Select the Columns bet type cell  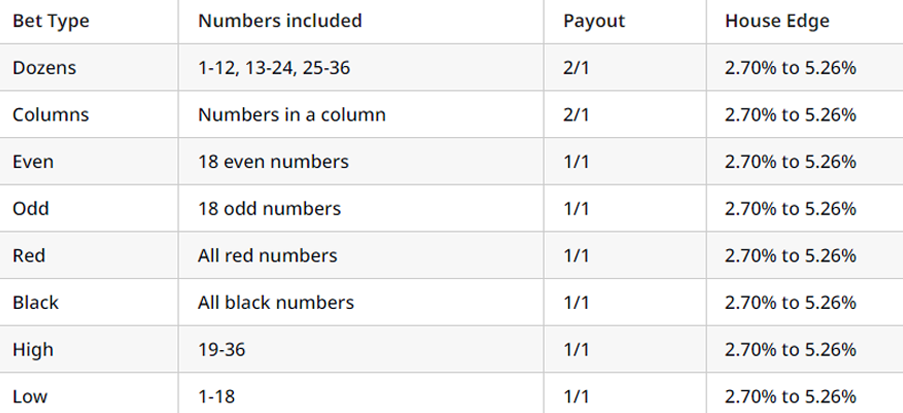tap(50, 114)
